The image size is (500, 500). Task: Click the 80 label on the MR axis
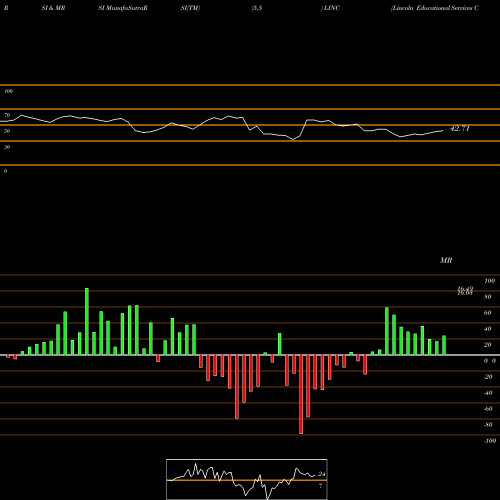488,297
